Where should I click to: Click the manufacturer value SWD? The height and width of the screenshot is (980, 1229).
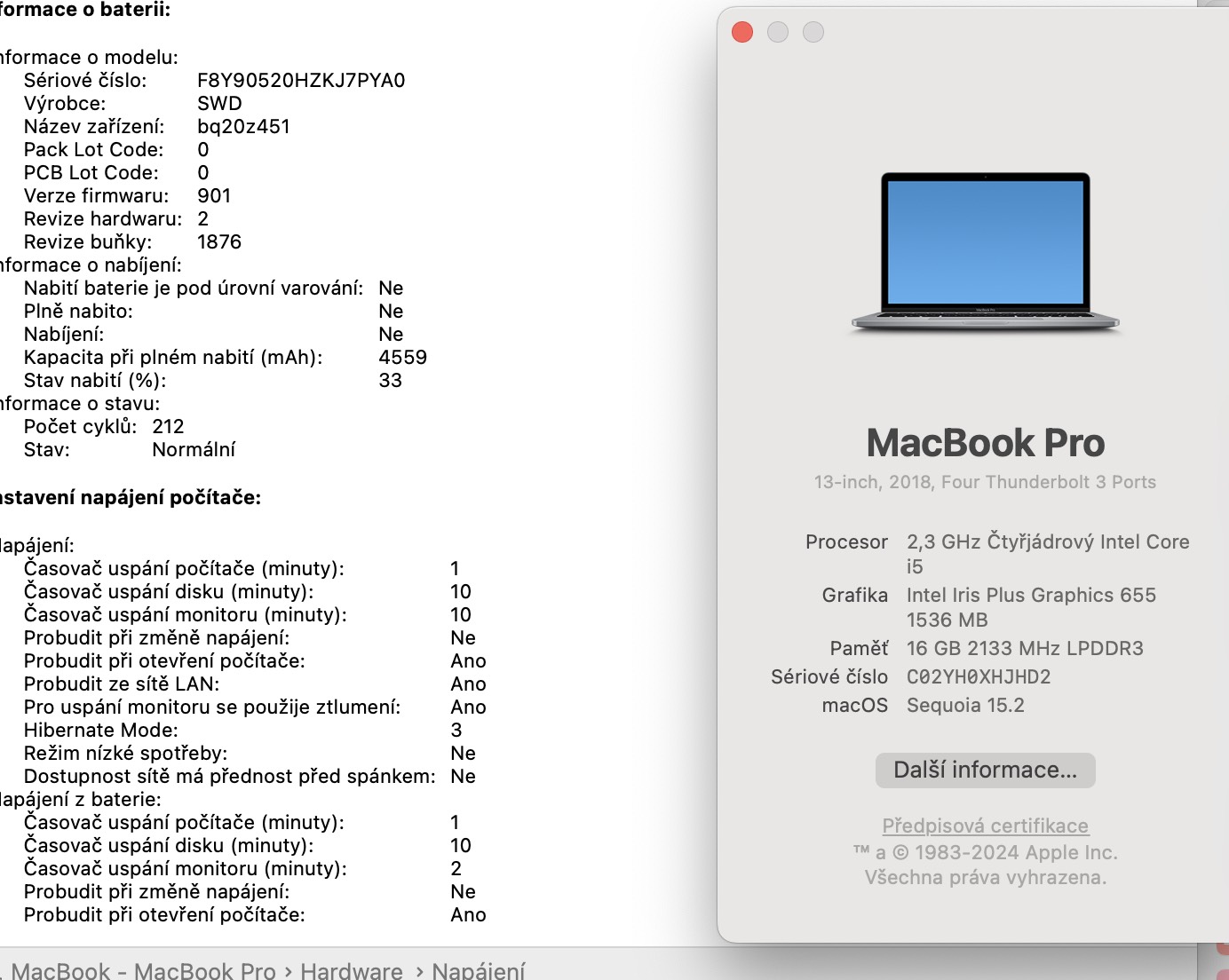[219, 103]
